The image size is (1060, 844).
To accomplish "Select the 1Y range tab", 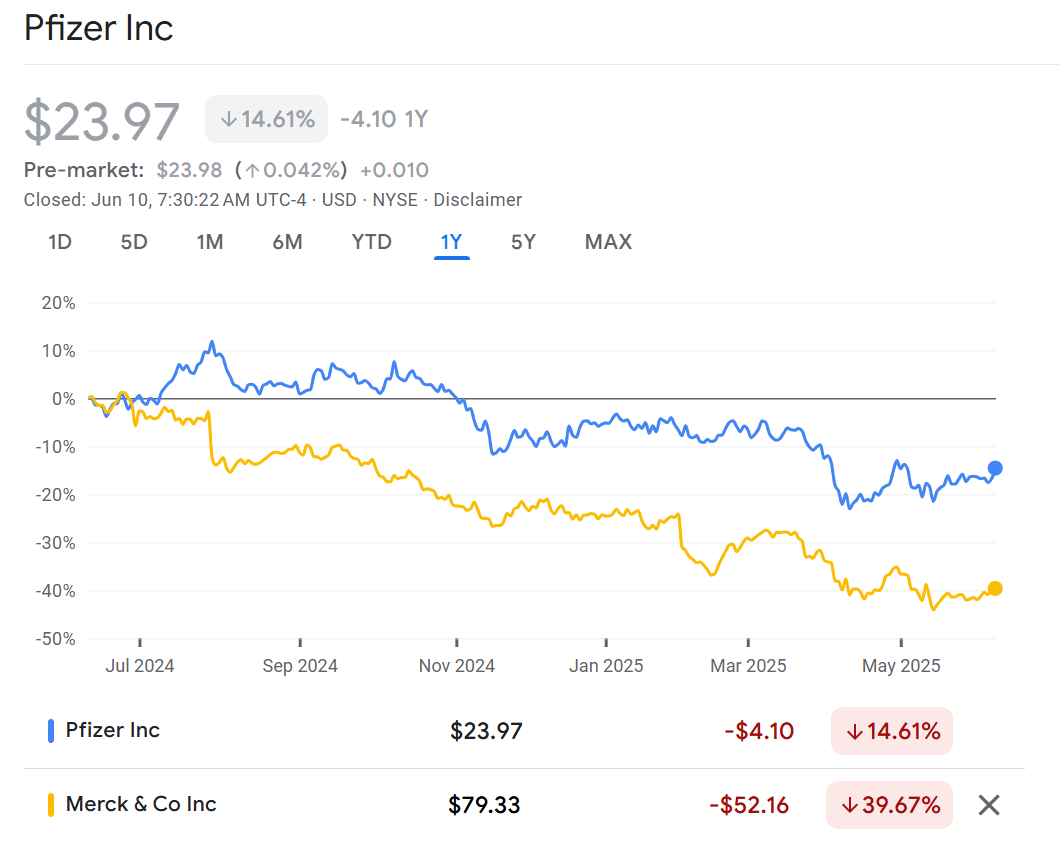I will point(451,242).
